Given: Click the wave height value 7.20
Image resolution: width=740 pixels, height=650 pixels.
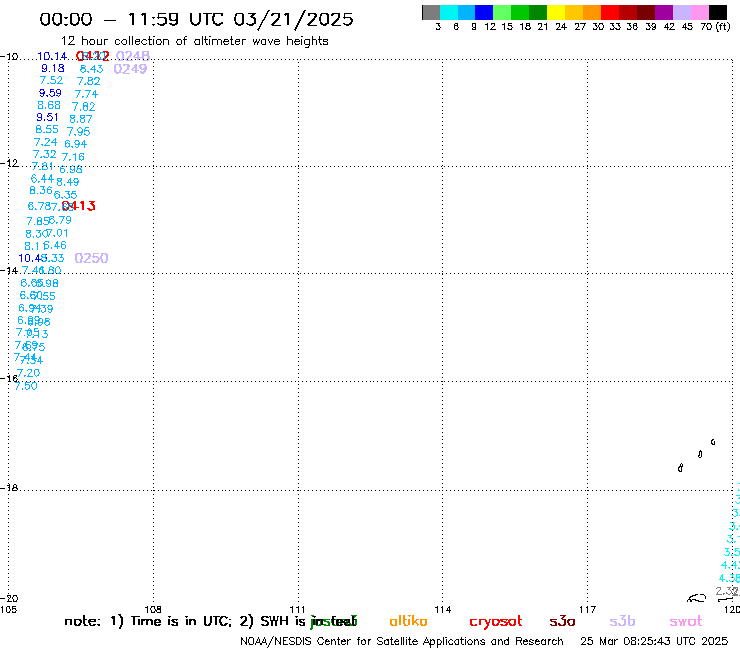Looking at the screenshot, I should click(x=28, y=373).
